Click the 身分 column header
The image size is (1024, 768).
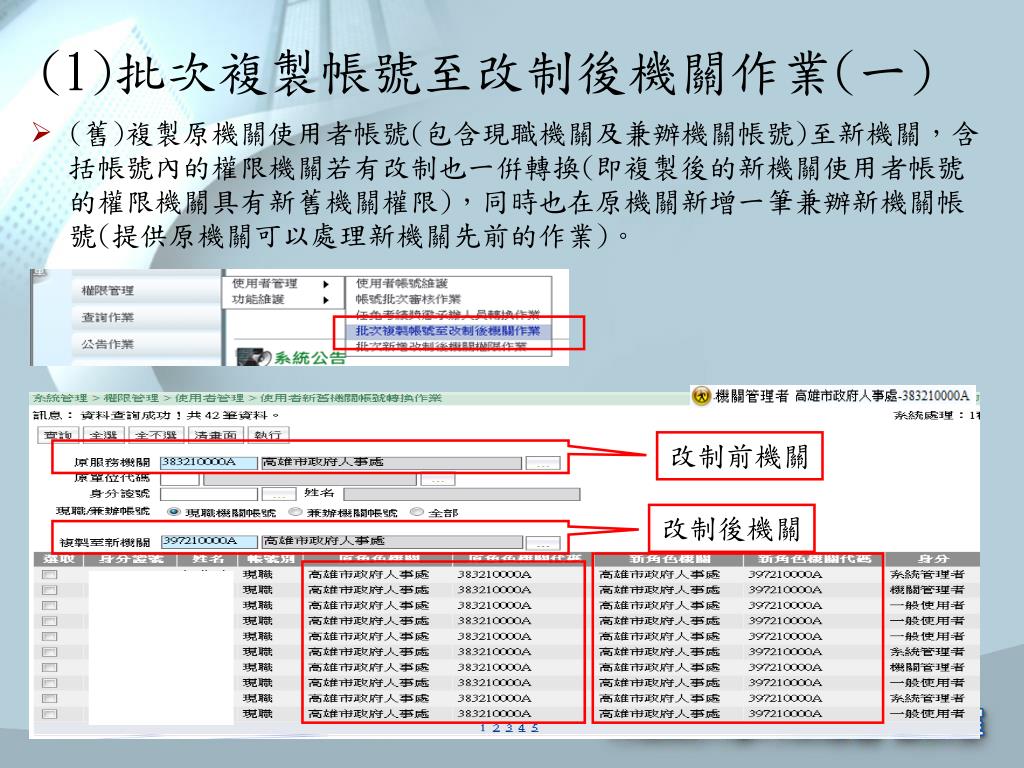933,559
